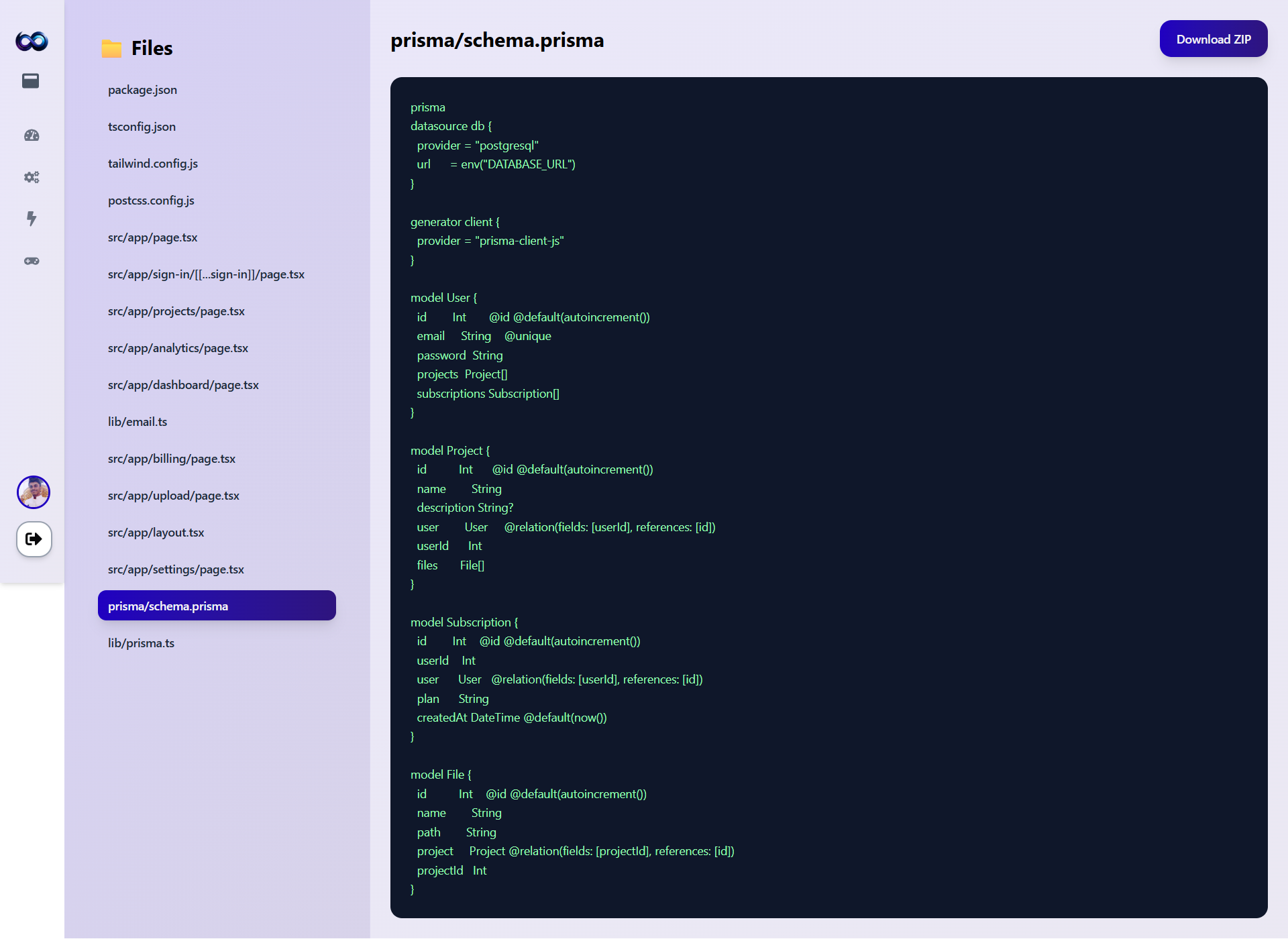Click the infinity logo icon
This screenshot has width=1288, height=939.
click(32, 41)
